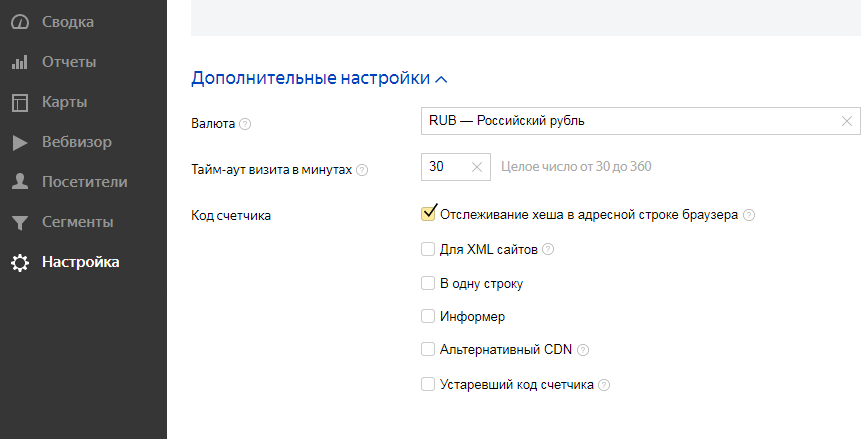Clear the timeout value with X
The image size is (866, 439).
pos(477,167)
